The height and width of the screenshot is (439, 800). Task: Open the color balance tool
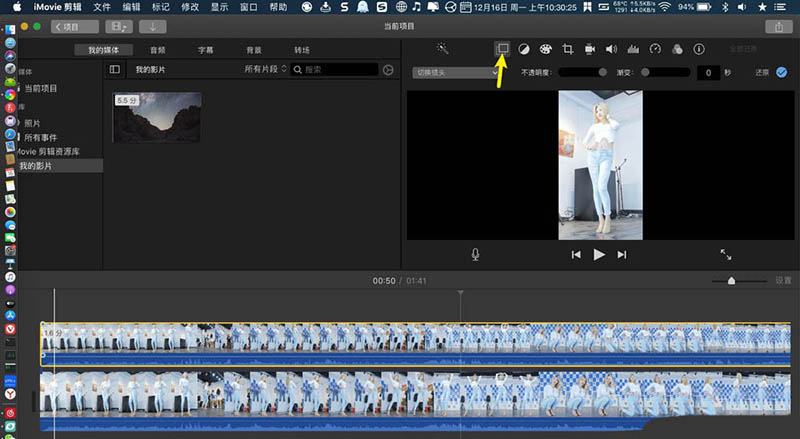click(x=523, y=49)
